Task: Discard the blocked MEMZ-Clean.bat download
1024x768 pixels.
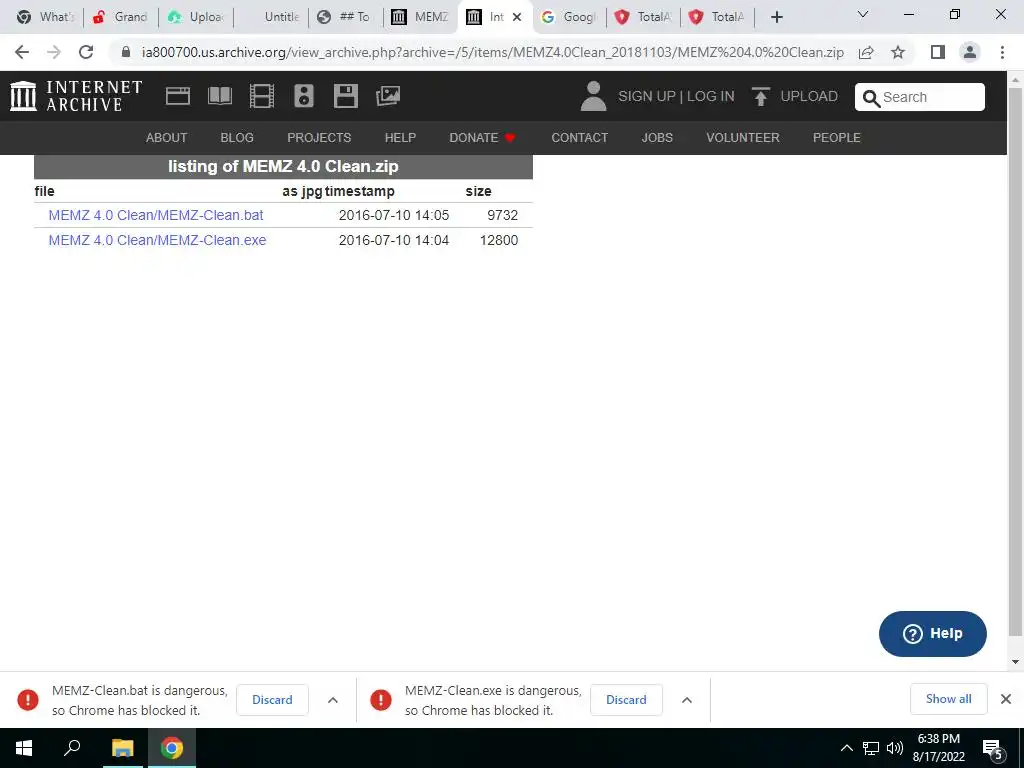Action: point(272,699)
